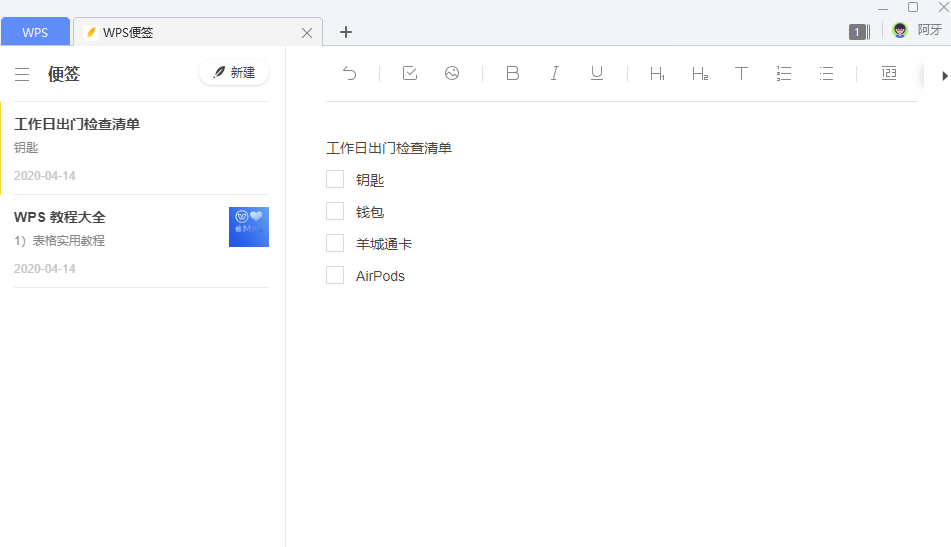This screenshot has width=951, height=547.
Task: Toggle bold formatting
Action: [x=512, y=73]
